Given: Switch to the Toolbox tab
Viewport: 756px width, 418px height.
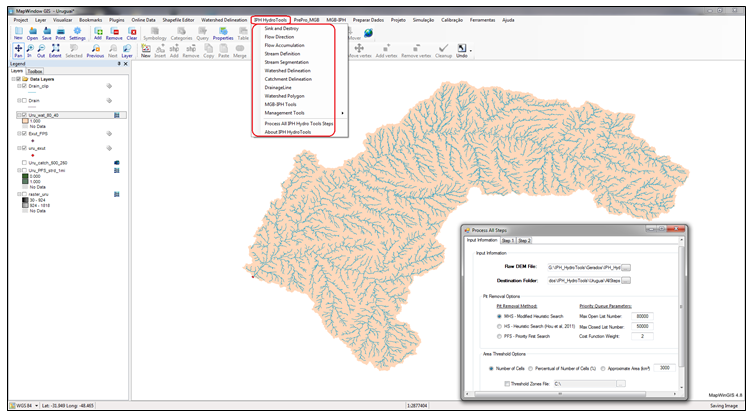Looking at the screenshot, I should 35,71.
